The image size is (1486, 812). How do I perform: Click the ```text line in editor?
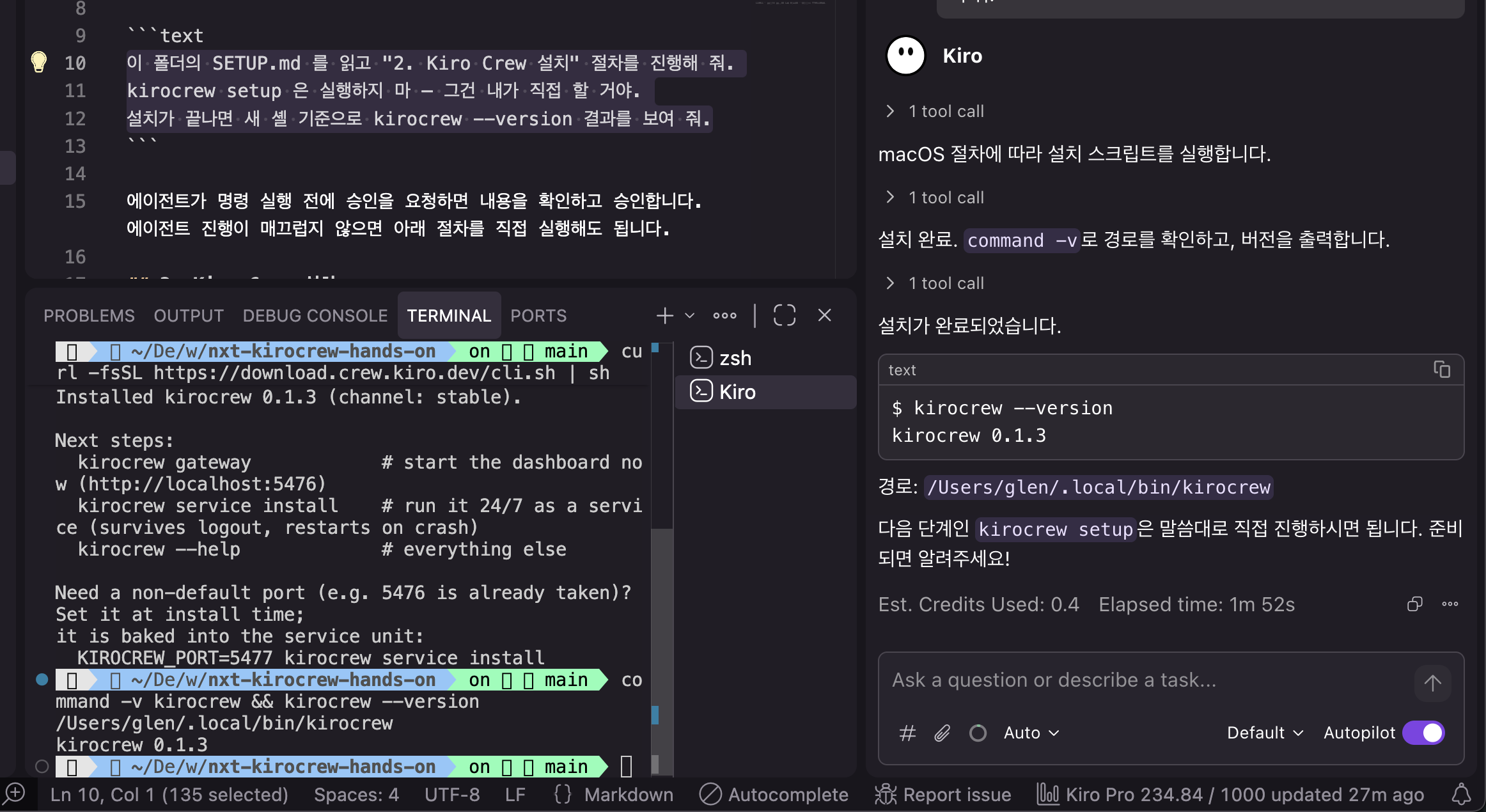coord(165,35)
